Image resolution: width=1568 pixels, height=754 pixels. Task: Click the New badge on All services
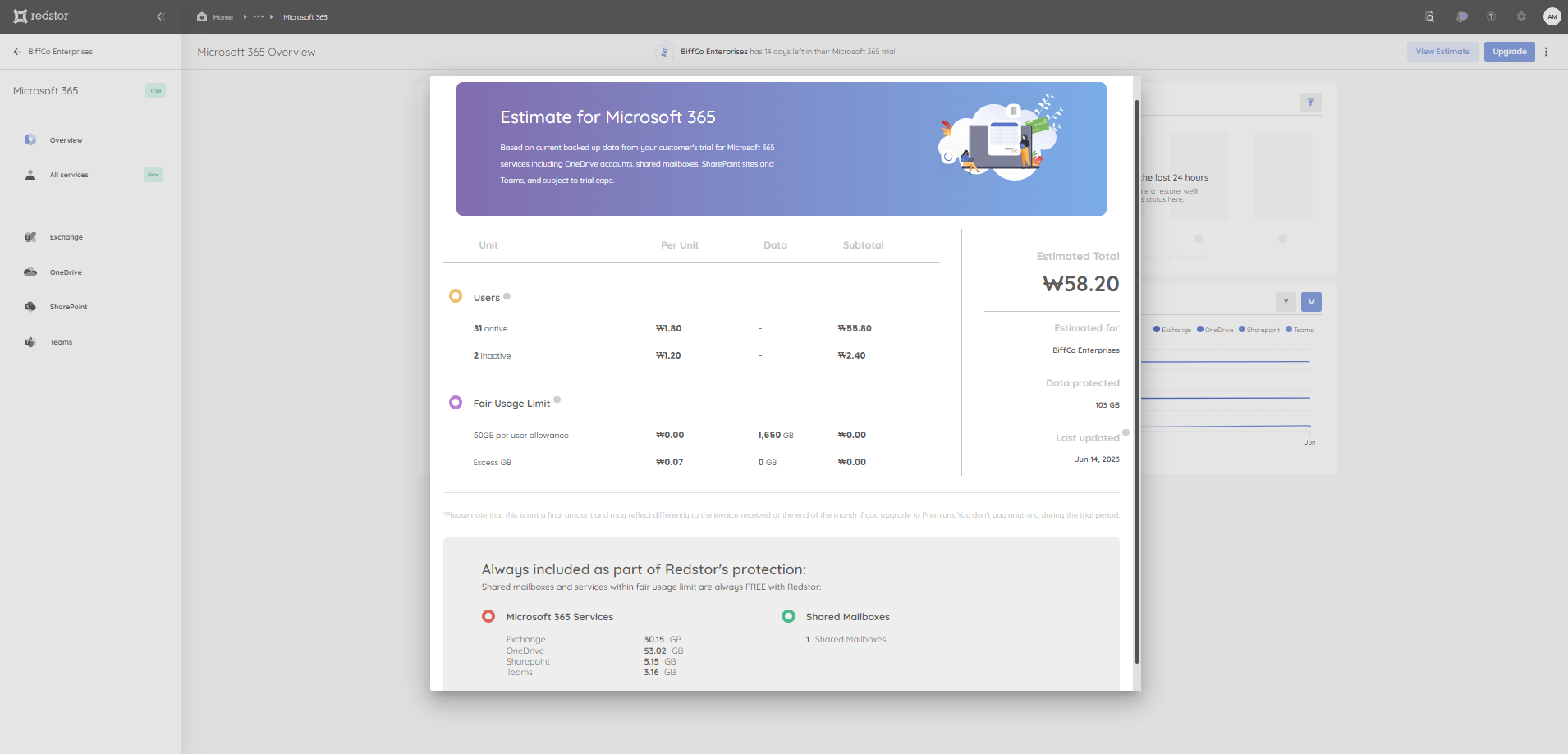154,175
